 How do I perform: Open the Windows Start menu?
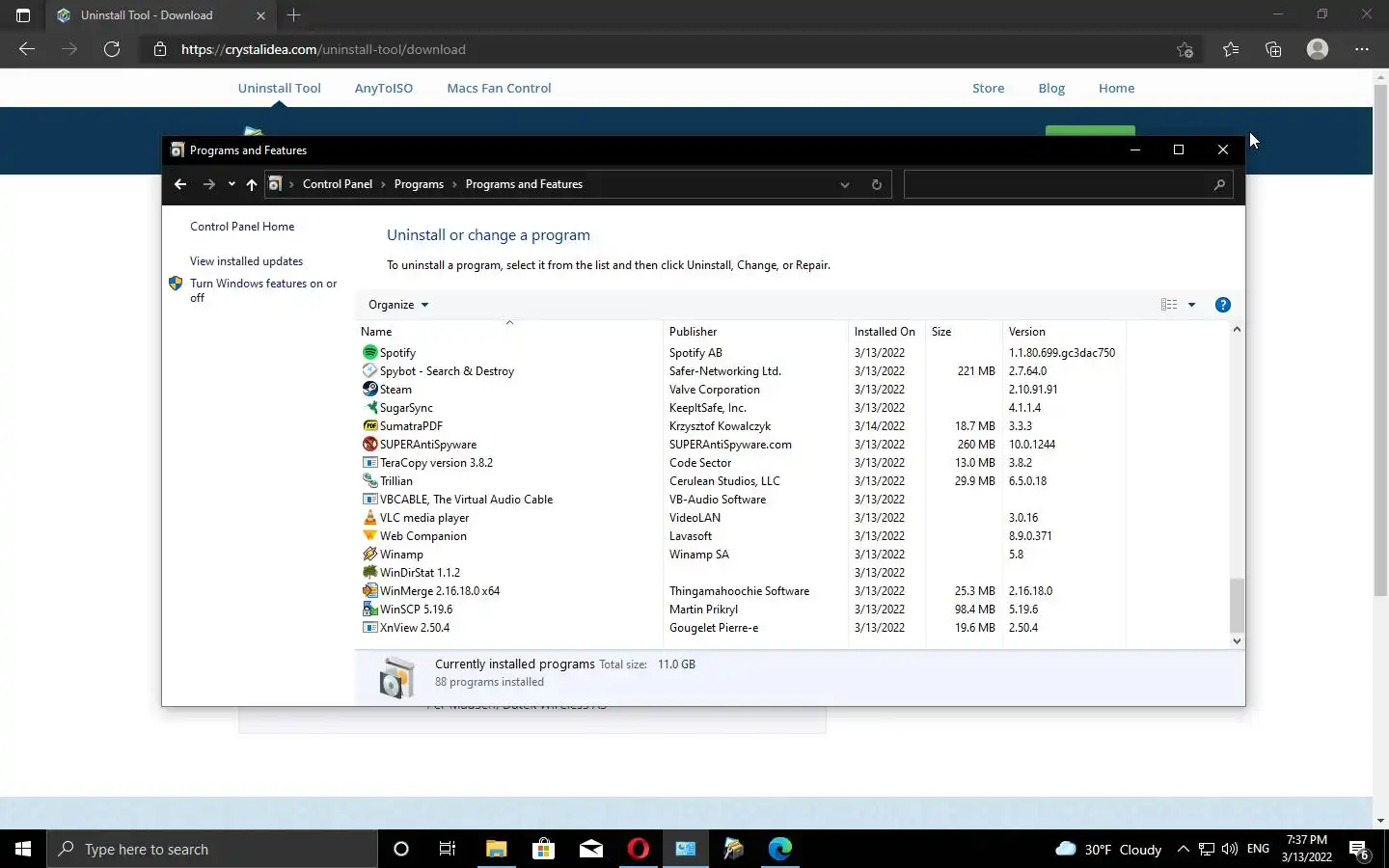pos(23,850)
